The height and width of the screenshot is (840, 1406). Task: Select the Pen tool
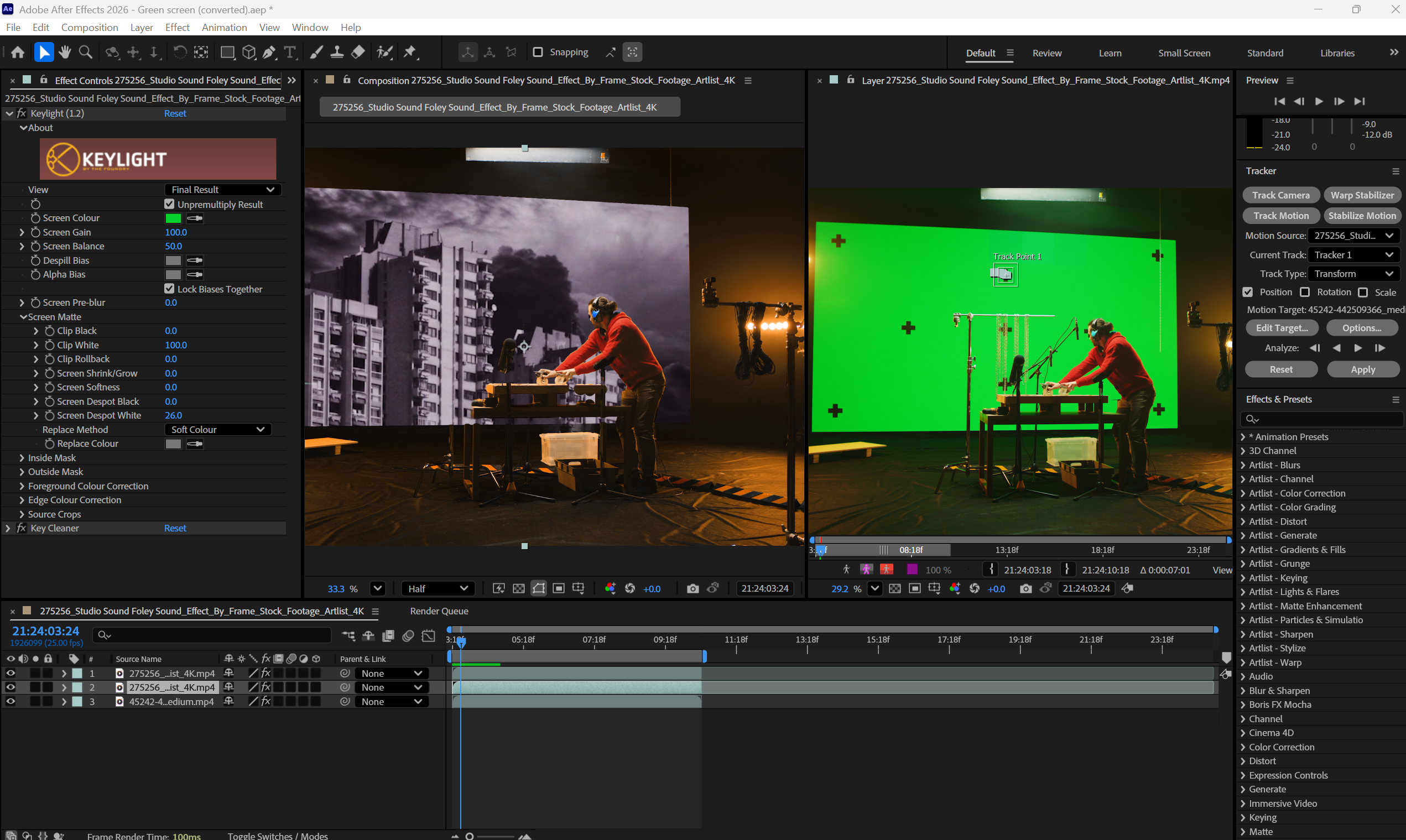click(x=269, y=52)
